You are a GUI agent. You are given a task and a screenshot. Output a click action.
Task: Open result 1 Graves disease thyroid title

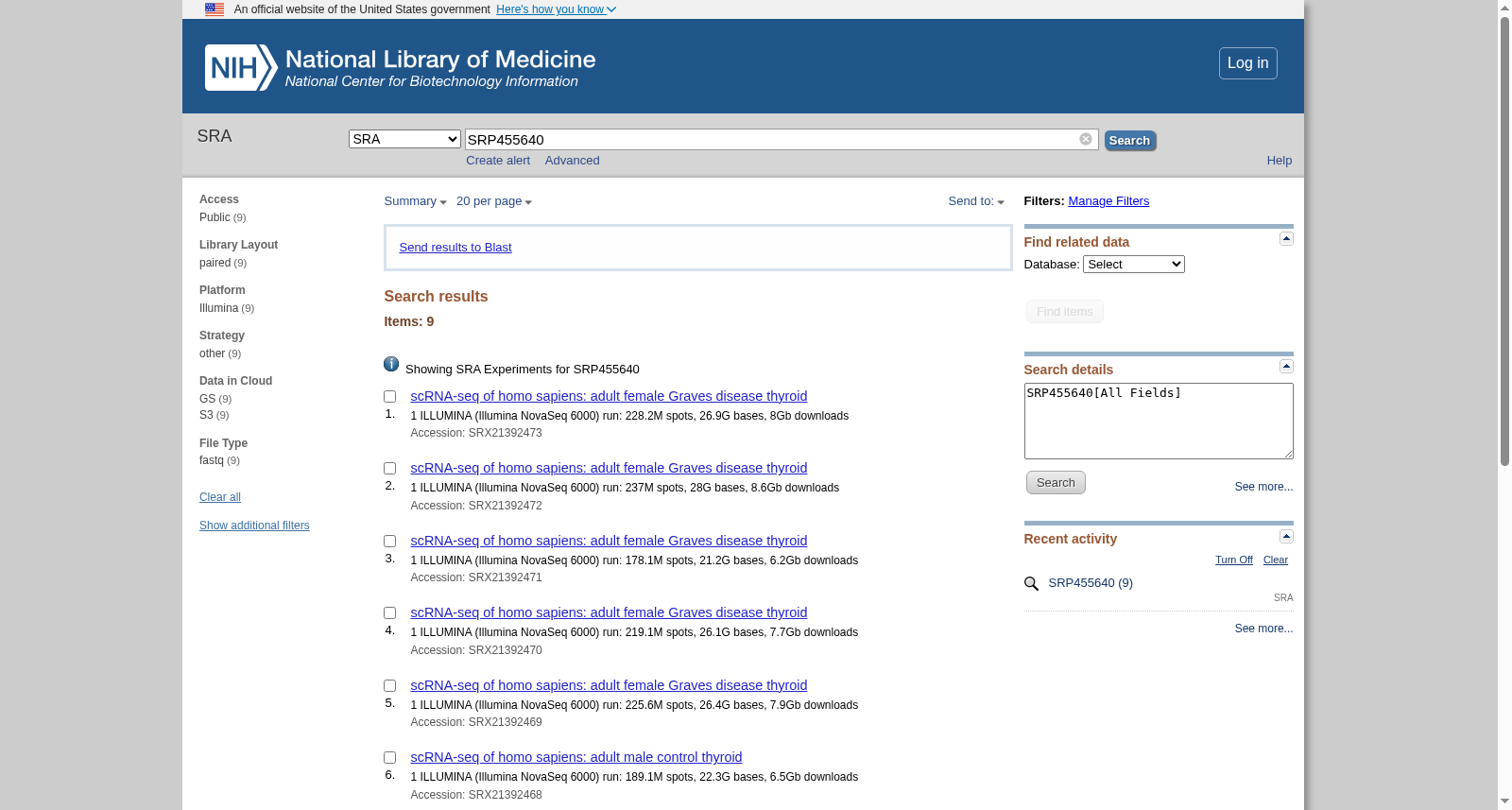609,396
